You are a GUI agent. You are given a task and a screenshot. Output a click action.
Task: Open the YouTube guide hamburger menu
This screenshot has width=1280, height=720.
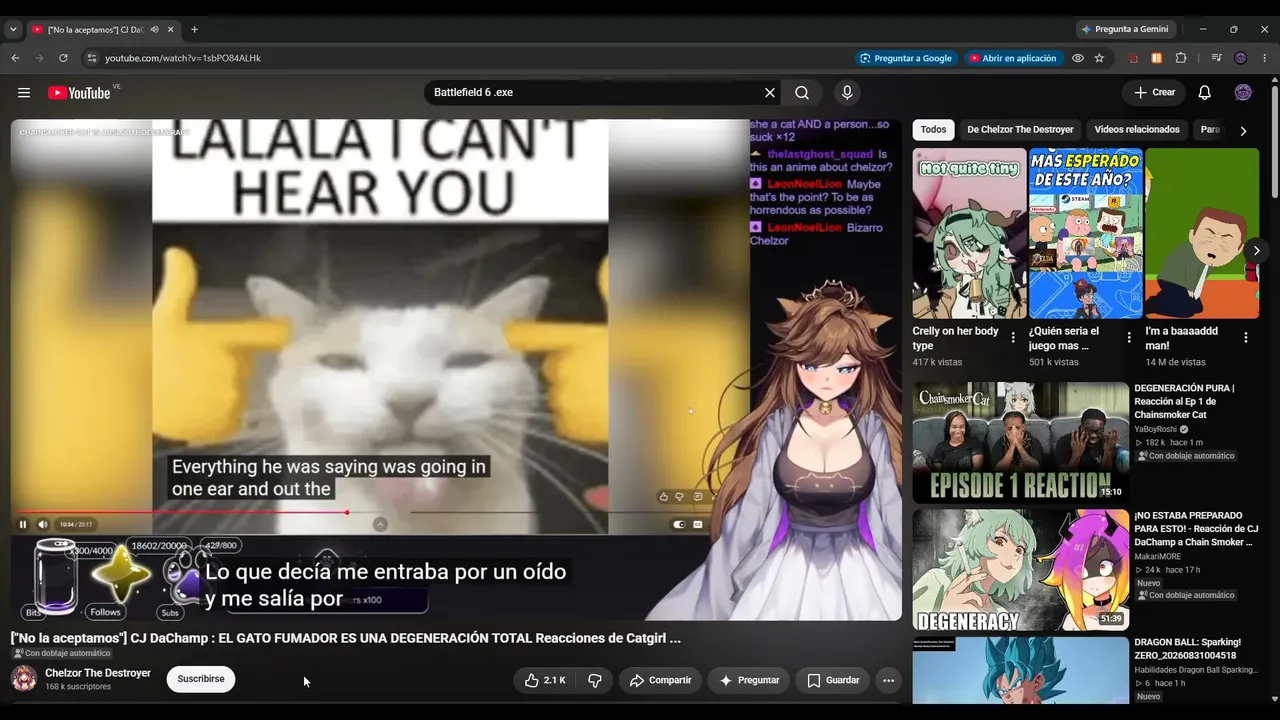pos(24,93)
